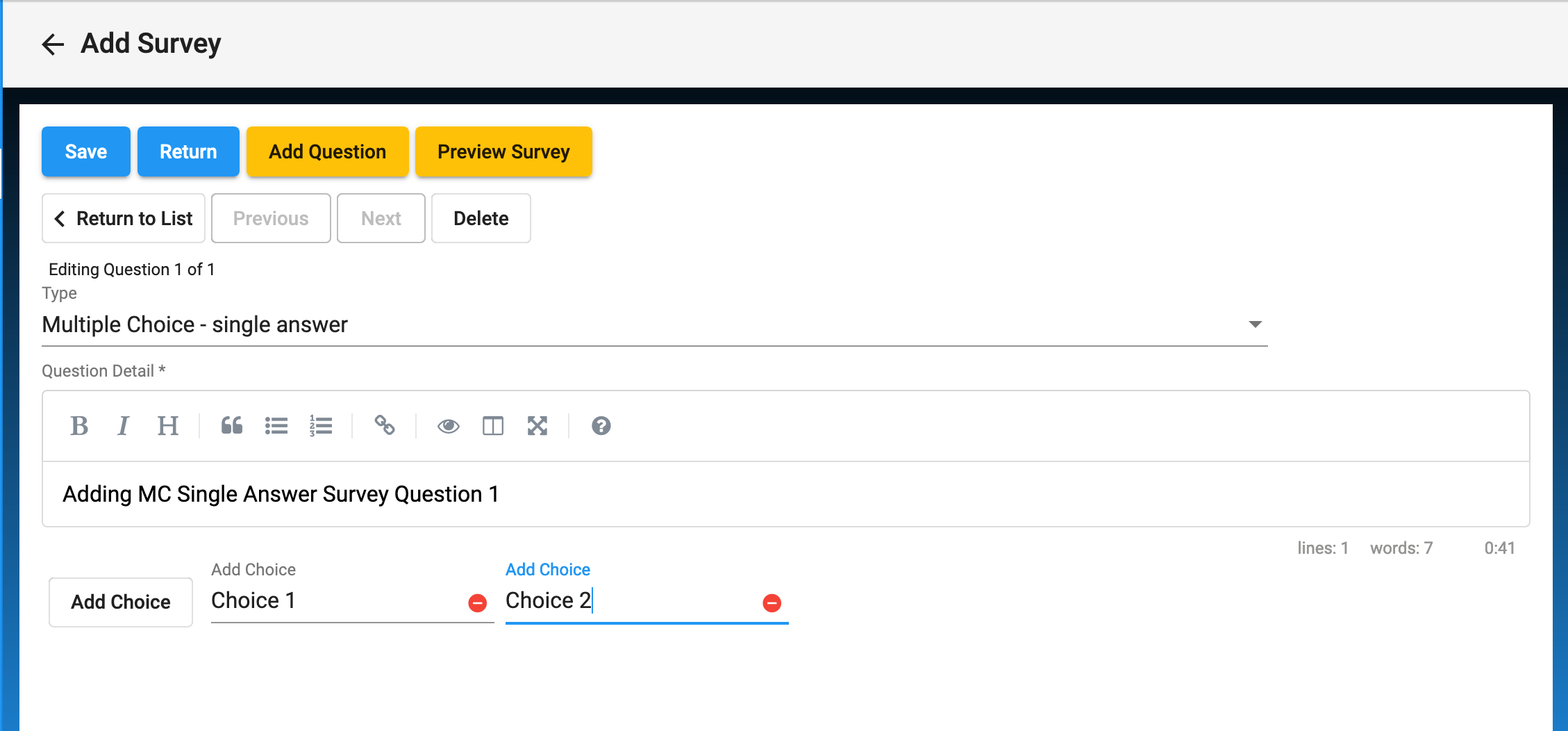Click the outlined Add Choice button
The height and width of the screenshot is (731, 1568).
coord(121,602)
